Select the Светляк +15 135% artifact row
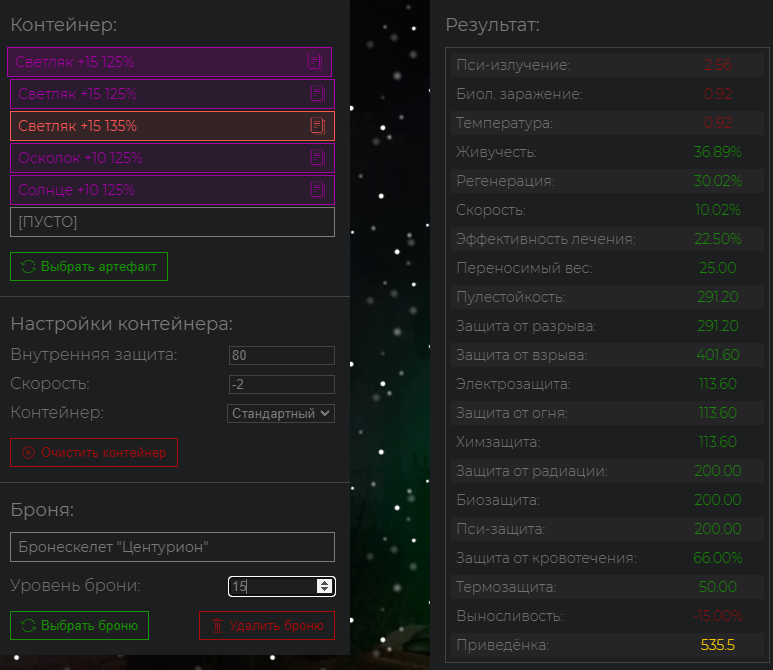Screen dimensions: 773x670 point(173,126)
